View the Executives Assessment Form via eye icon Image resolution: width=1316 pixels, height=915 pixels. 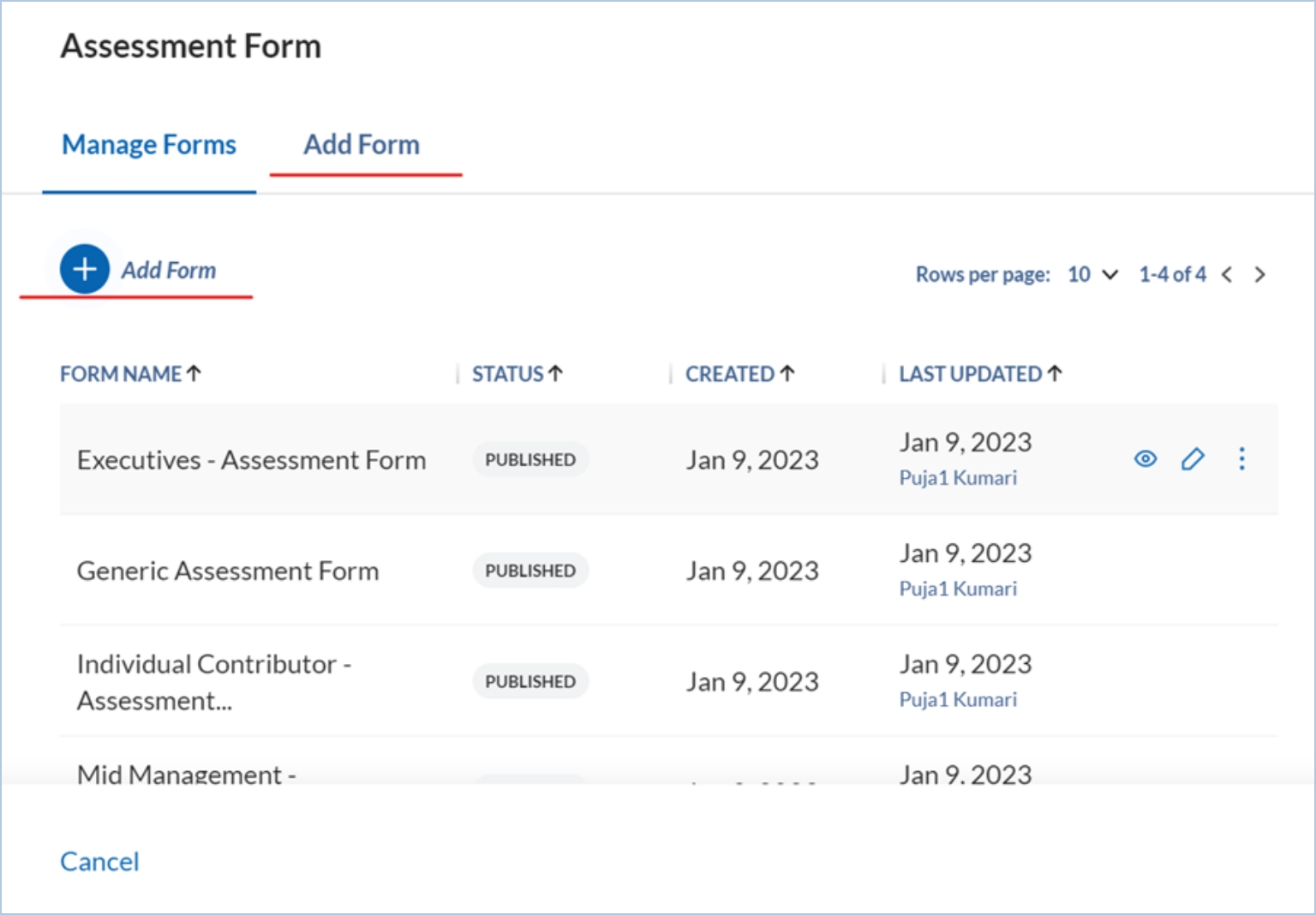(x=1145, y=459)
